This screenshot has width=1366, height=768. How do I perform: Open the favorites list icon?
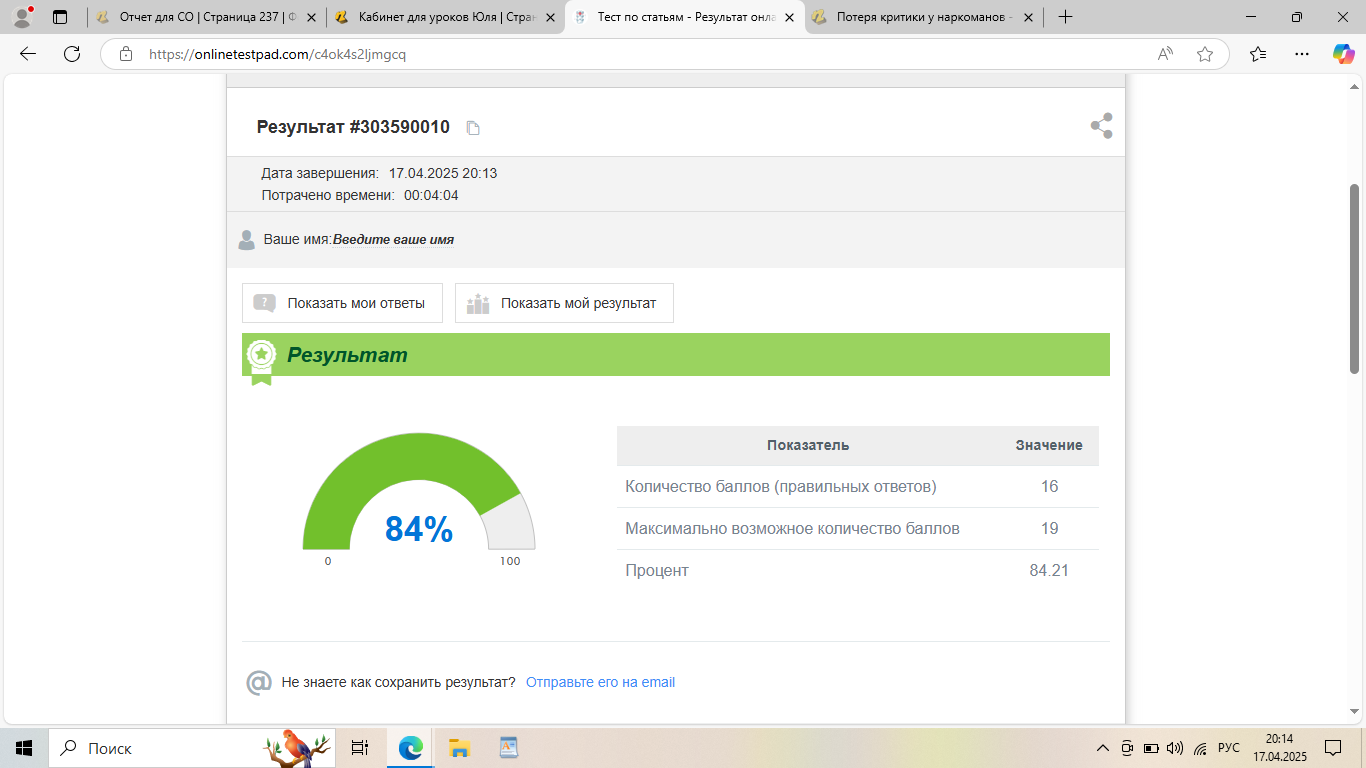pos(1258,54)
